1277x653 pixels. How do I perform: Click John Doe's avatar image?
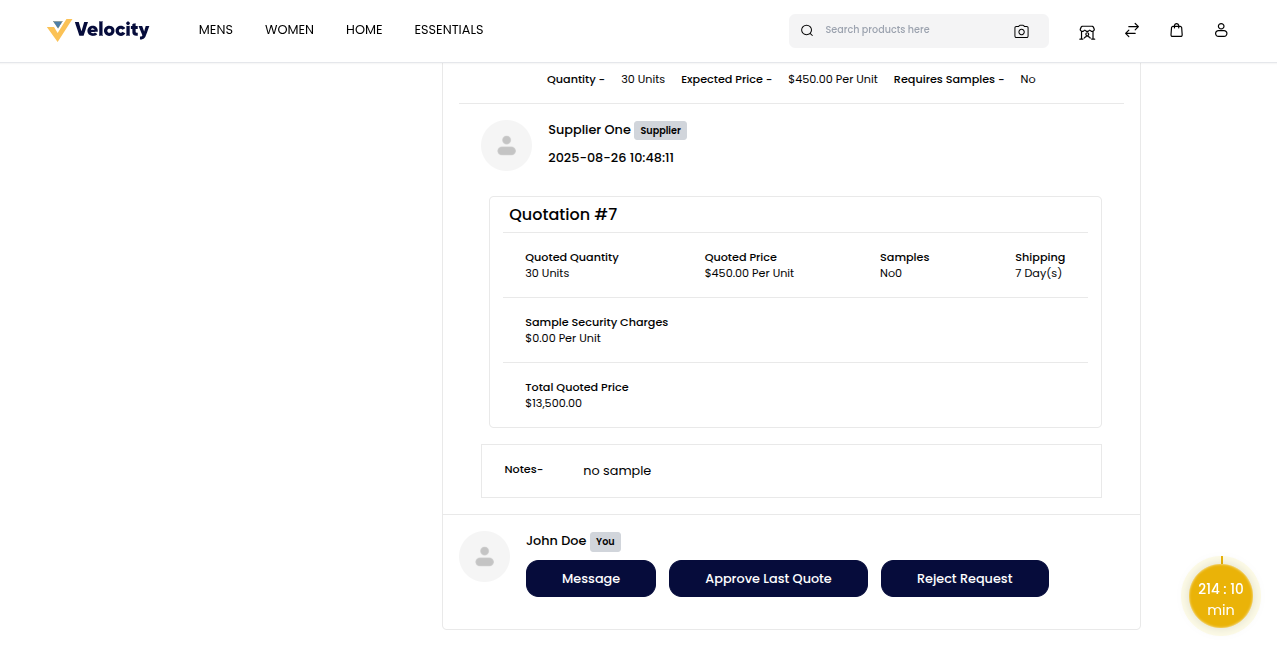484,556
